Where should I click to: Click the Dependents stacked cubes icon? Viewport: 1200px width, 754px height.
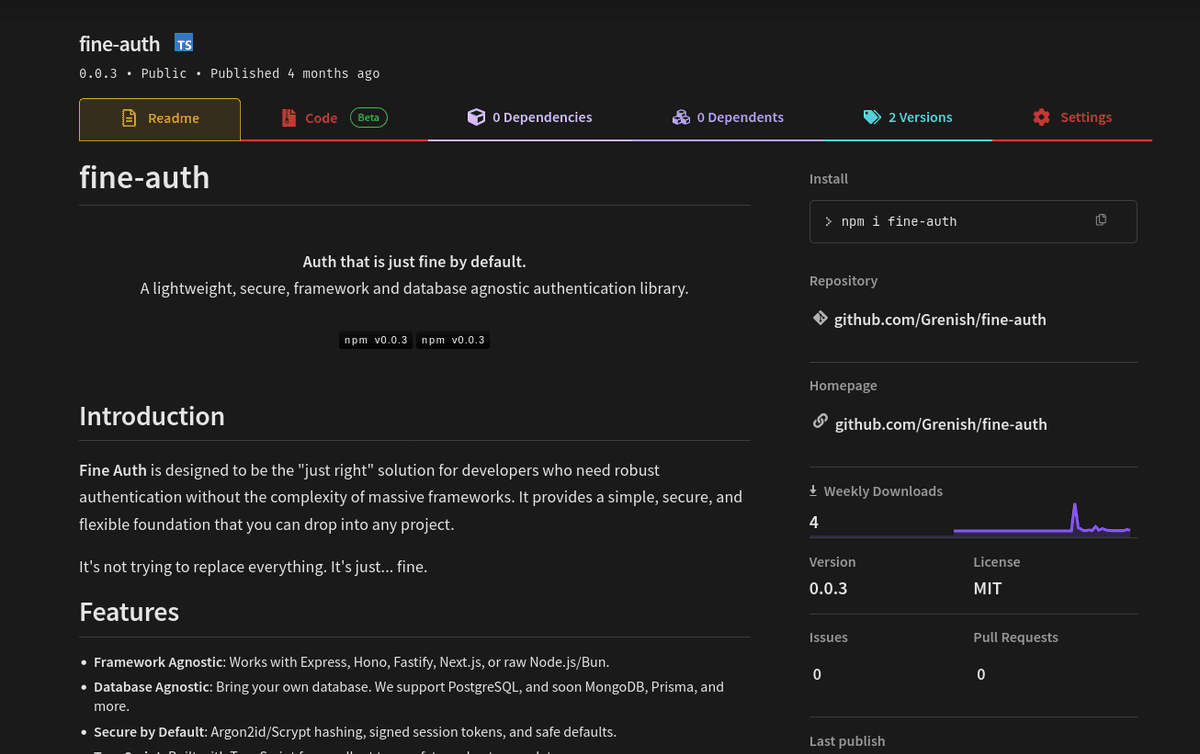tap(681, 117)
